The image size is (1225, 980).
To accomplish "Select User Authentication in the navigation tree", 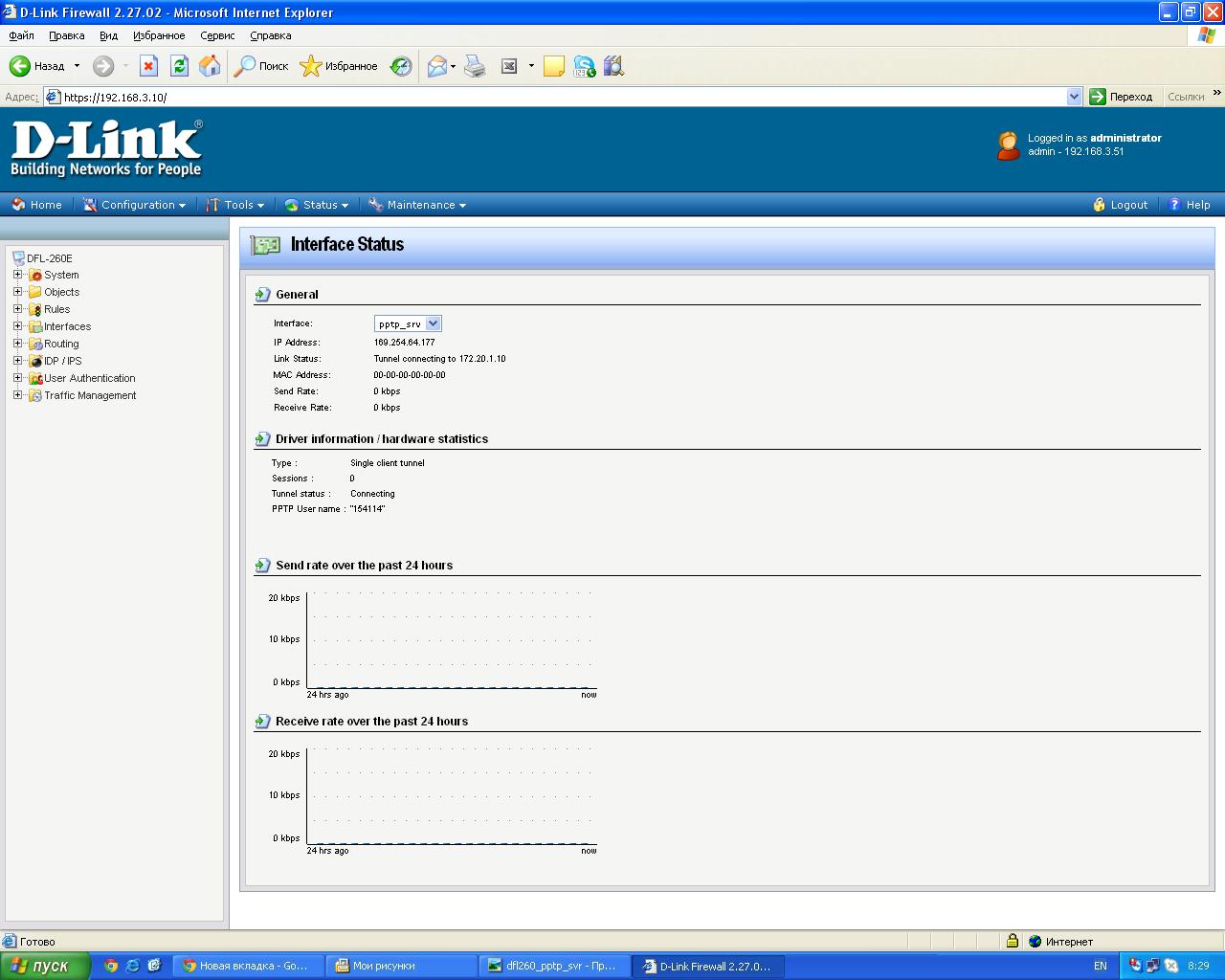I will tap(90, 378).
